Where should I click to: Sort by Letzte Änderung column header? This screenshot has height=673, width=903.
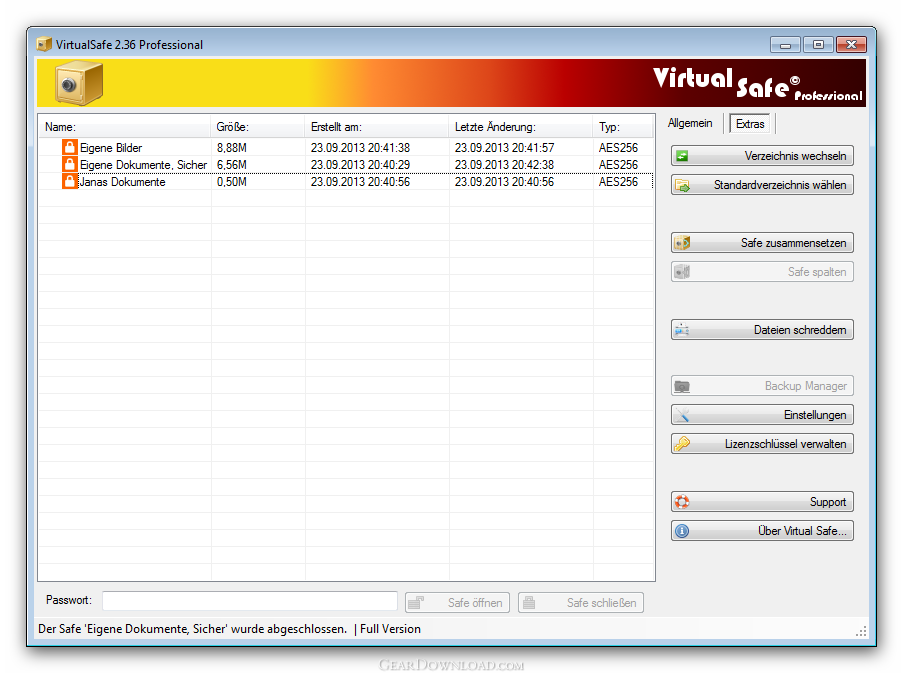[520, 127]
